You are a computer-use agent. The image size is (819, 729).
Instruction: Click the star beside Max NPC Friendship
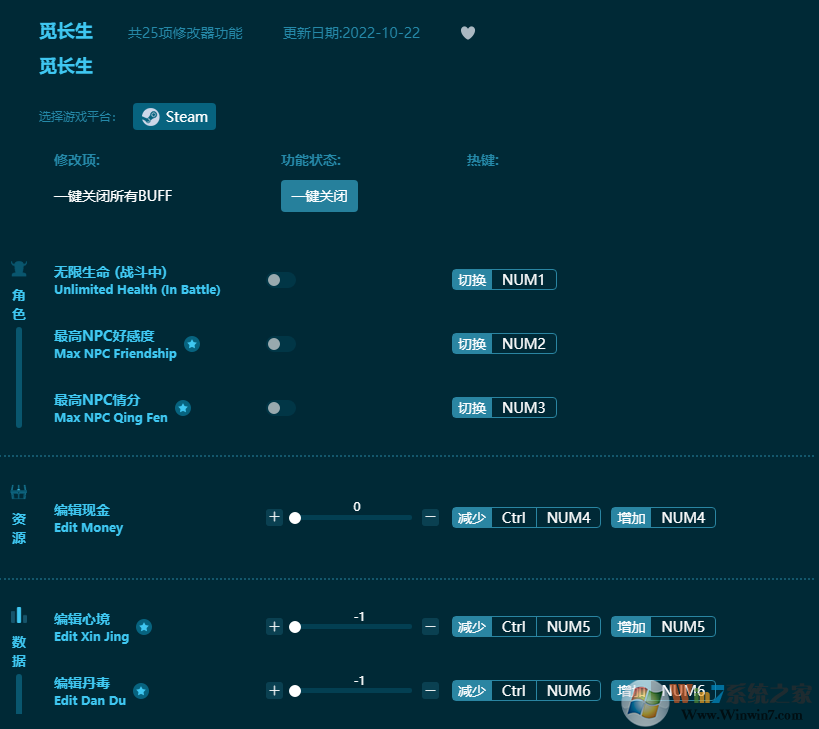pyautogui.click(x=192, y=344)
